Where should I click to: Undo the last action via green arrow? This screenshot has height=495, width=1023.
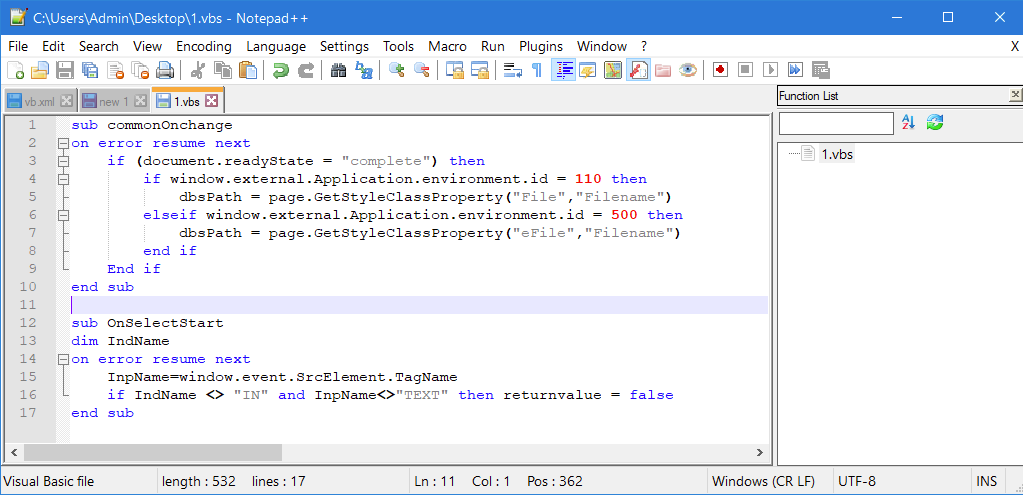point(281,70)
